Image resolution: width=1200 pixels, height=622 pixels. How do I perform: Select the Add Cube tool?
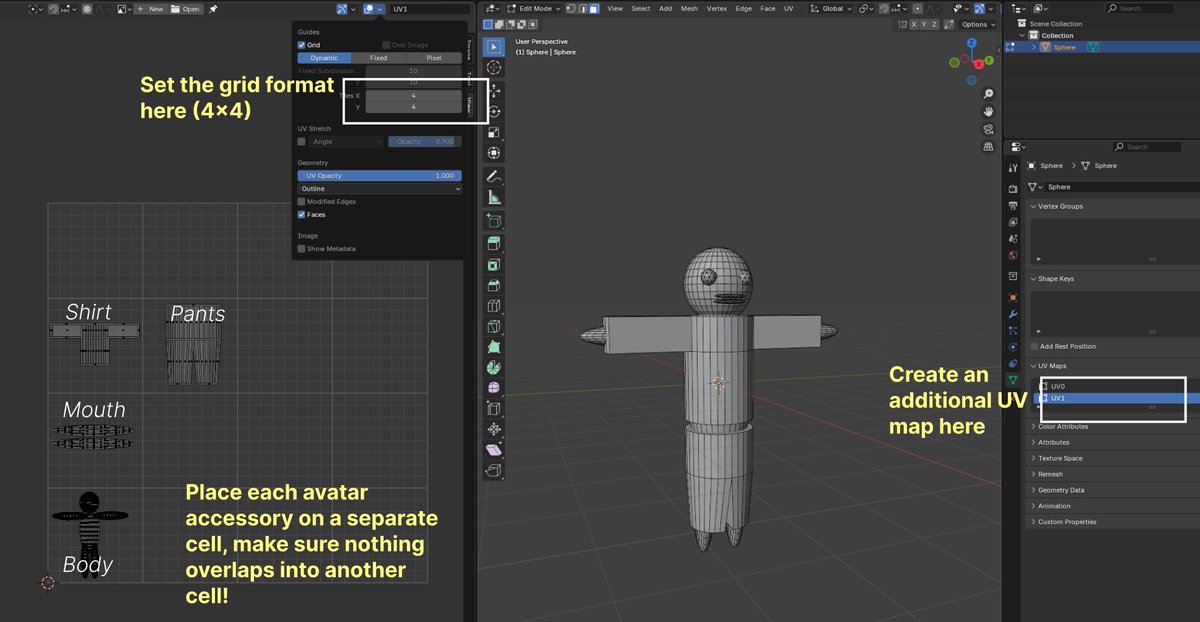tap(493, 221)
